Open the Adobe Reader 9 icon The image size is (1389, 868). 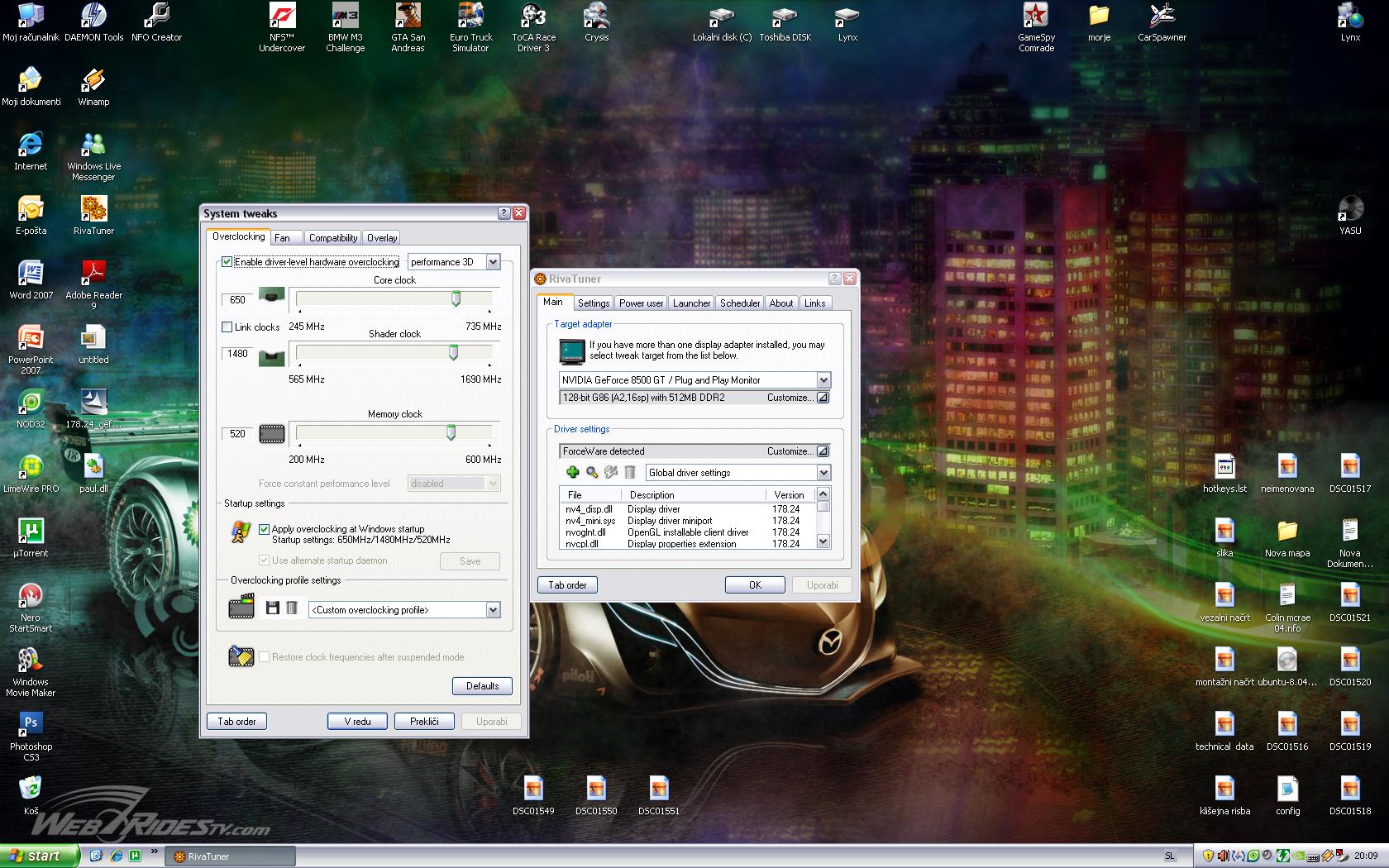tap(93, 285)
